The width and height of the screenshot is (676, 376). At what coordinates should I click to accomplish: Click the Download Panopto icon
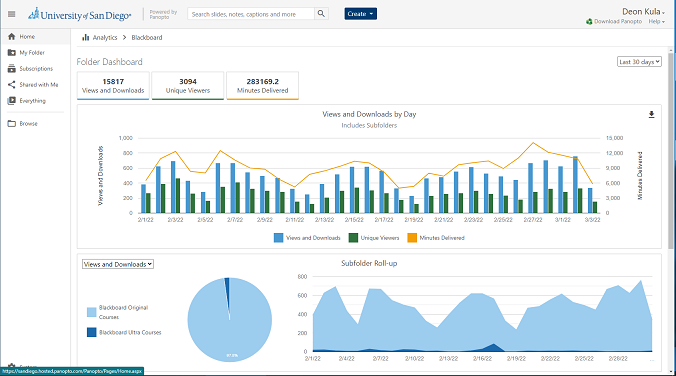(x=589, y=22)
